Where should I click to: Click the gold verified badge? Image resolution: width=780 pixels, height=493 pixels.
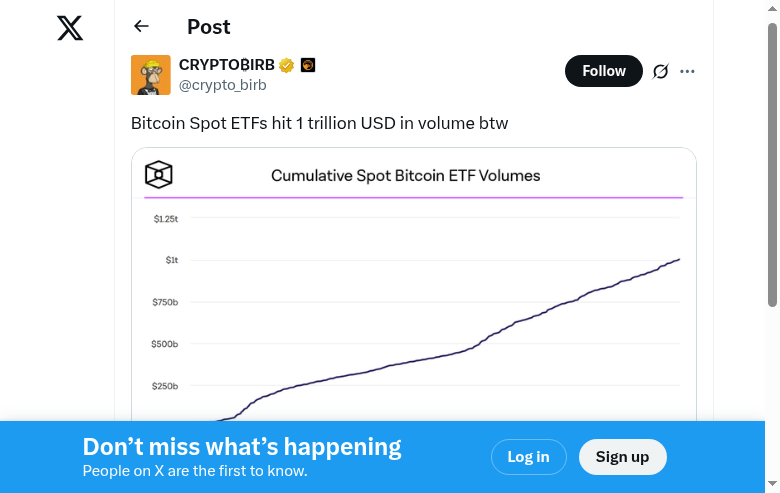point(286,65)
